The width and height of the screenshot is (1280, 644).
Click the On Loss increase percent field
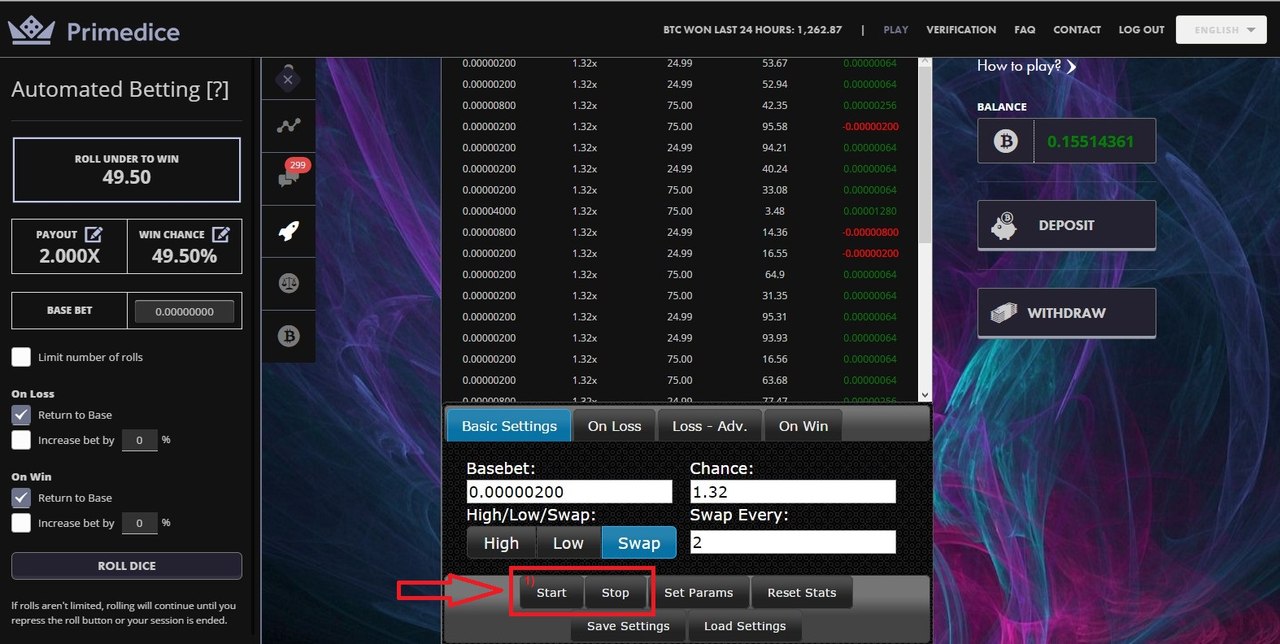tap(139, 440)
